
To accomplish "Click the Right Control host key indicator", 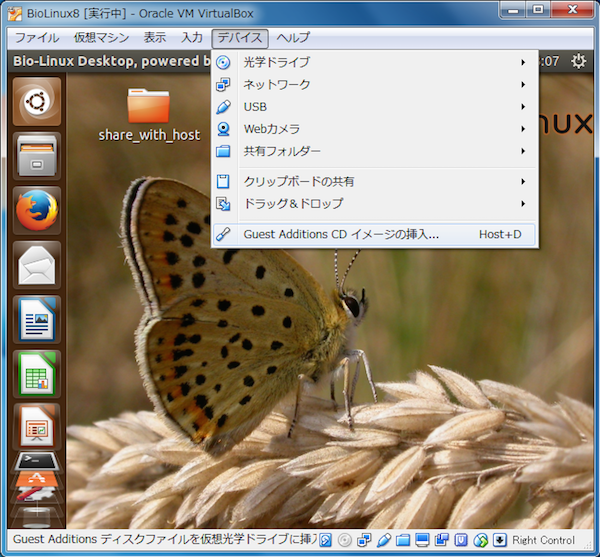I will (543, 541).
